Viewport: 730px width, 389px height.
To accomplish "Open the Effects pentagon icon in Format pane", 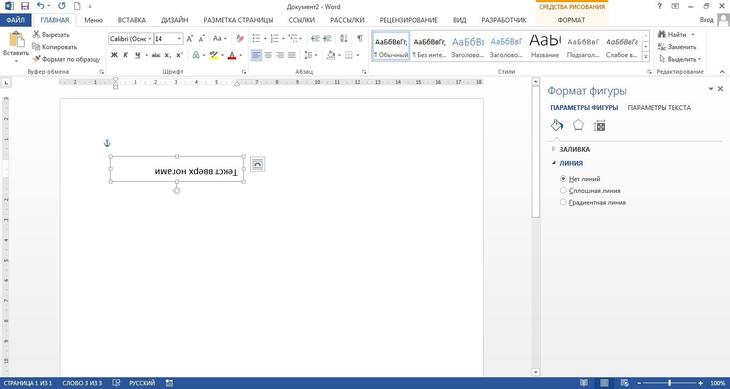I will pos(578,125).
